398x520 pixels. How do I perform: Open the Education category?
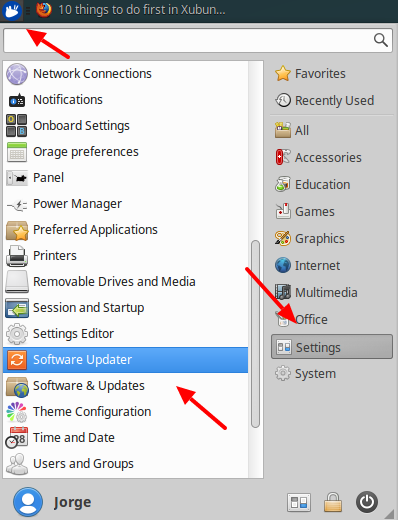tap(313, 184)
